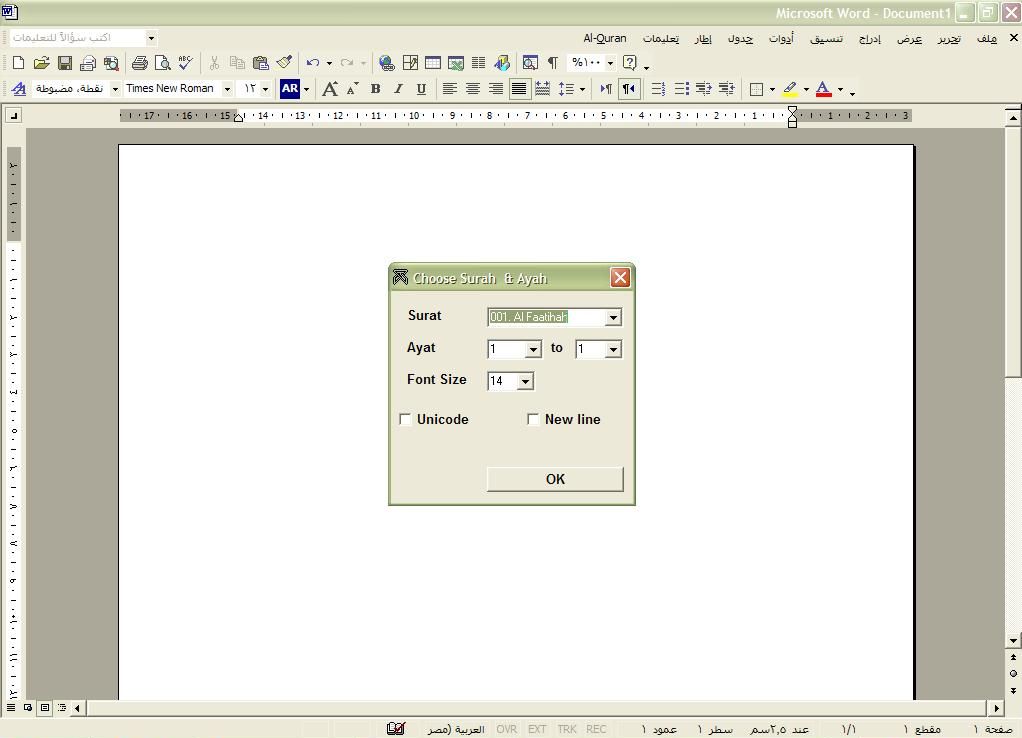Open Tables and Borders toolbar
Image resolution: width=1022 pixels, height=738 pixels.
click(x=410, y=63)
